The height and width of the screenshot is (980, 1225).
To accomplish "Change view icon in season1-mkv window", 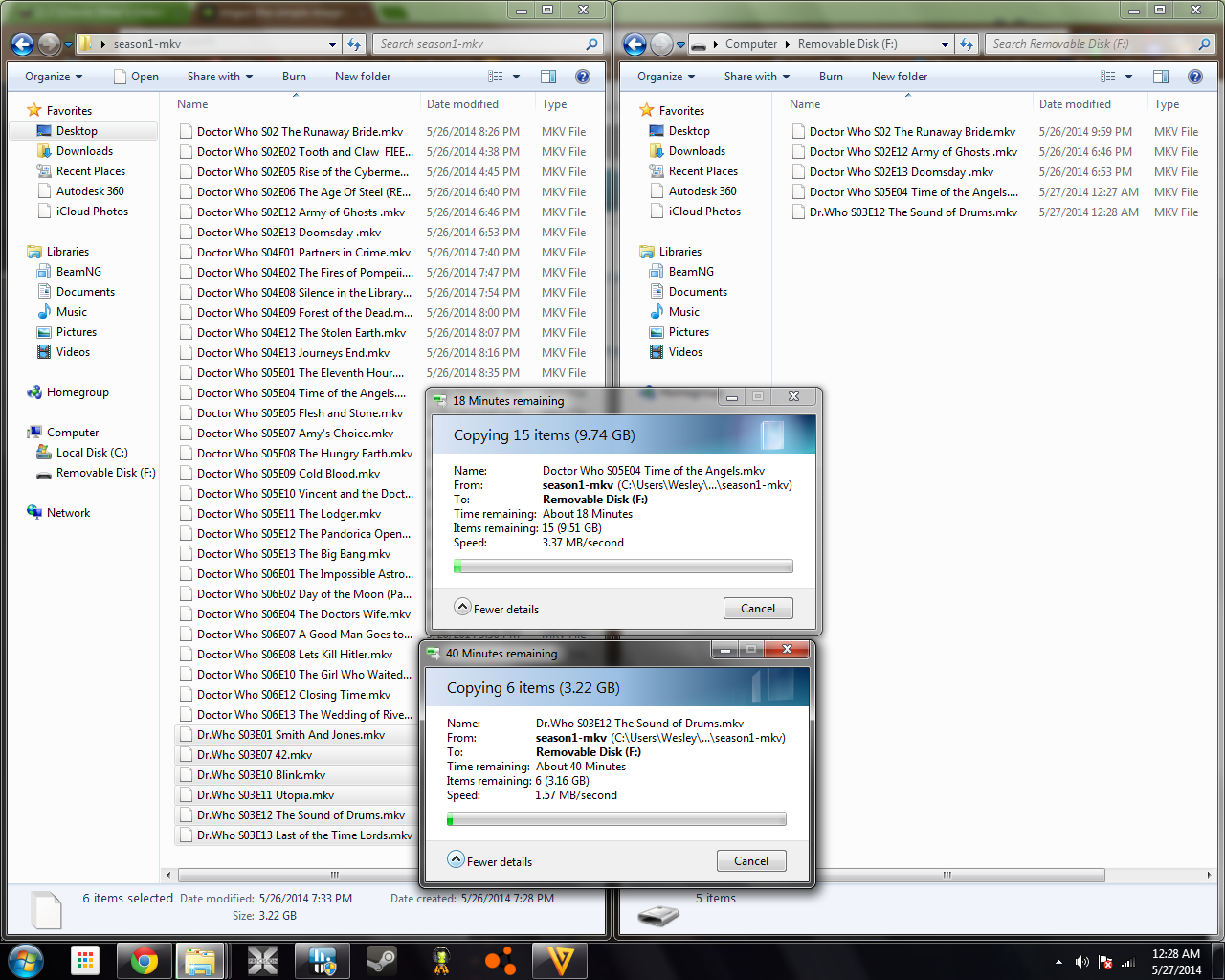I will point(496,77).
